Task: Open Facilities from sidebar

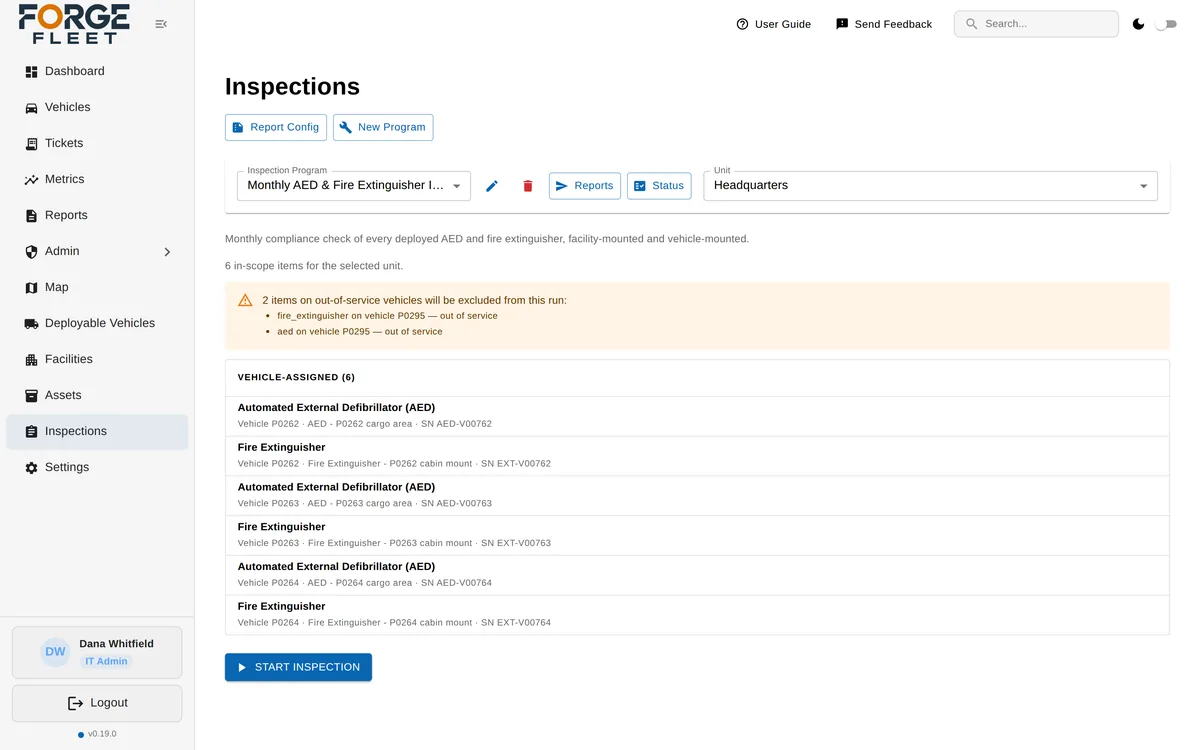Action: (x=97, y=360)
